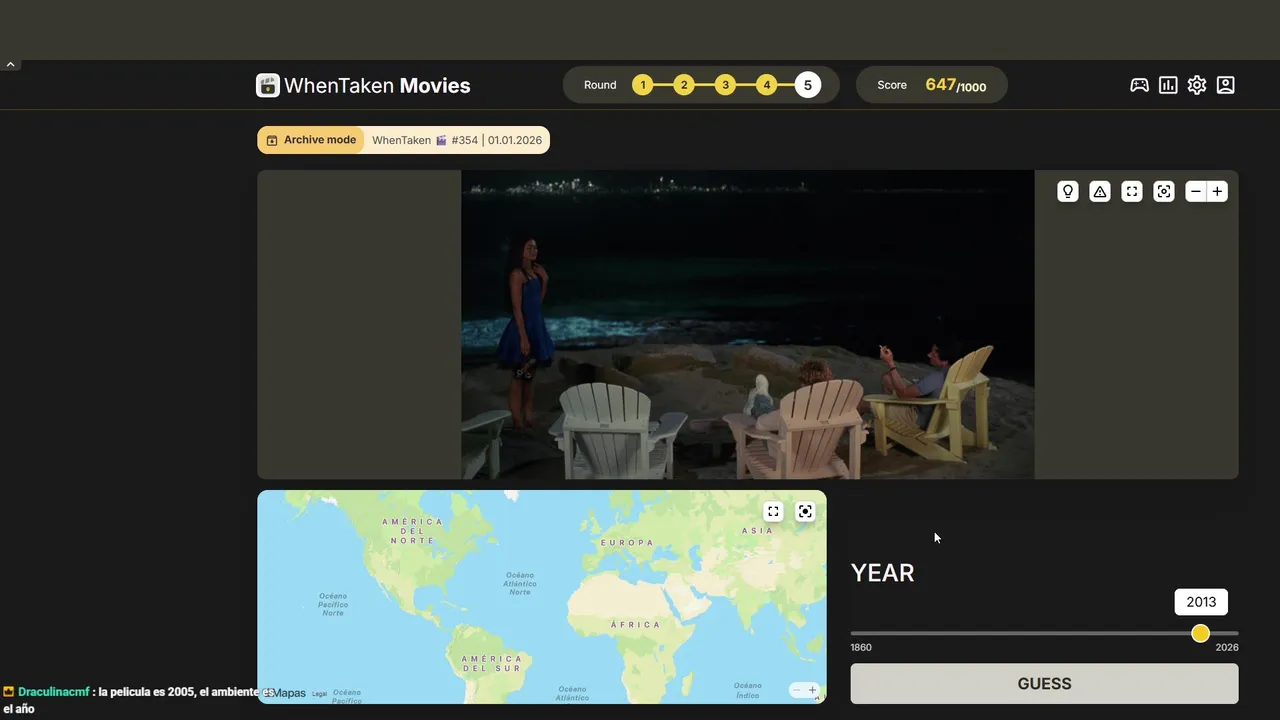Recenter the movie image view
The width and height of the screenshot is (1280, 720).
pos(1164,191)
